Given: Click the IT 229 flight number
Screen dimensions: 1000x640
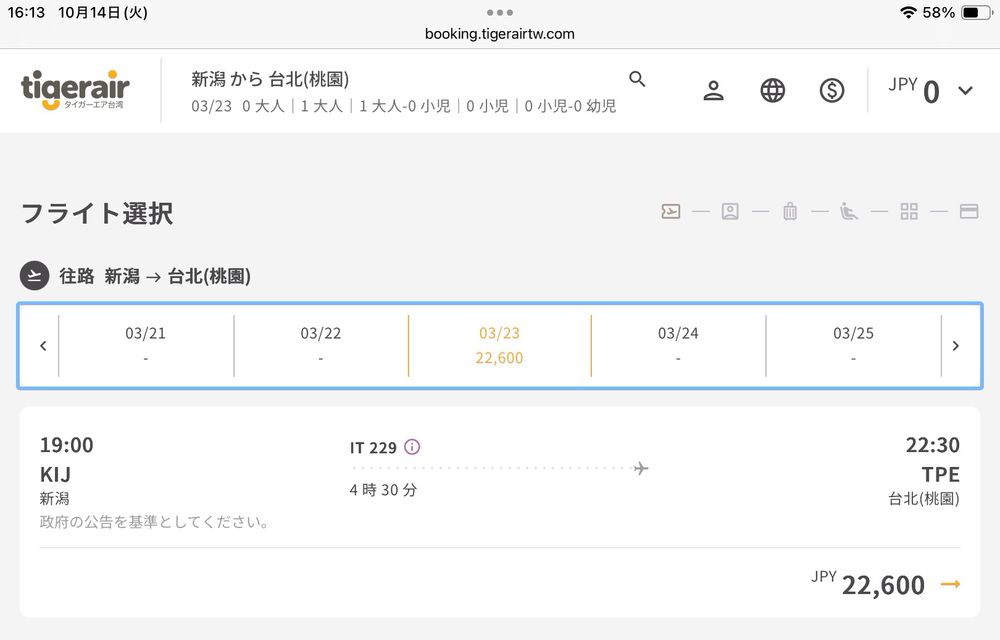Looking at the screenshot, I should pos(373,447).
